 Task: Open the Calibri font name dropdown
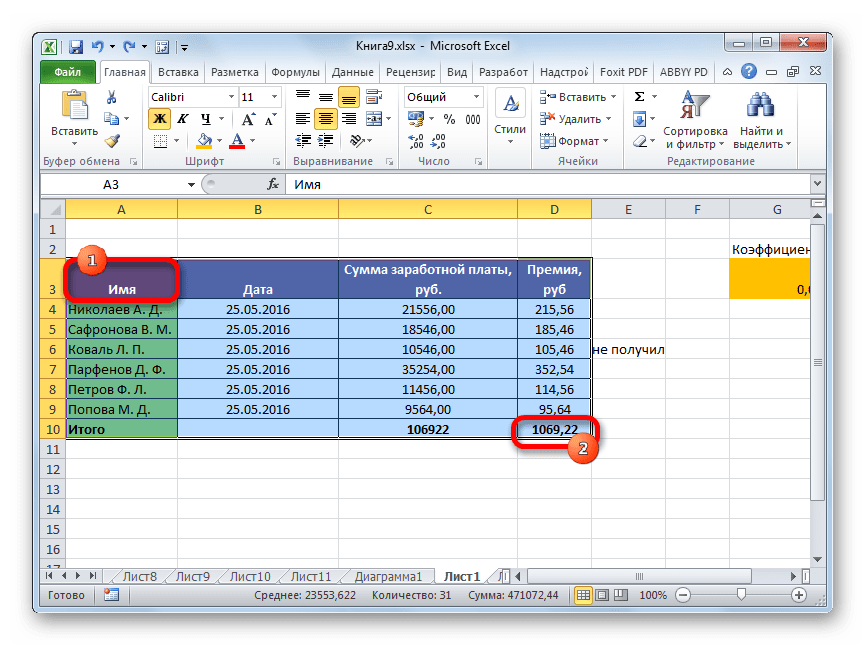pos(228,97)
